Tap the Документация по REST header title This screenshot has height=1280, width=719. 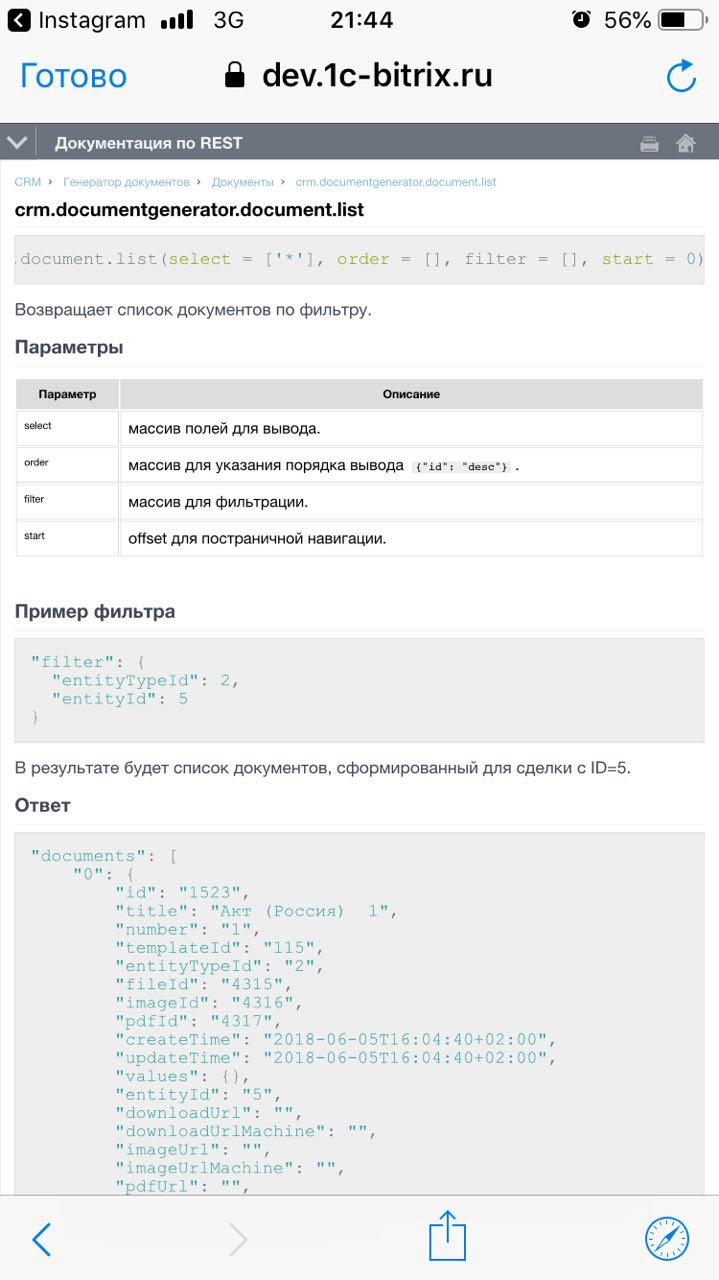149,143
